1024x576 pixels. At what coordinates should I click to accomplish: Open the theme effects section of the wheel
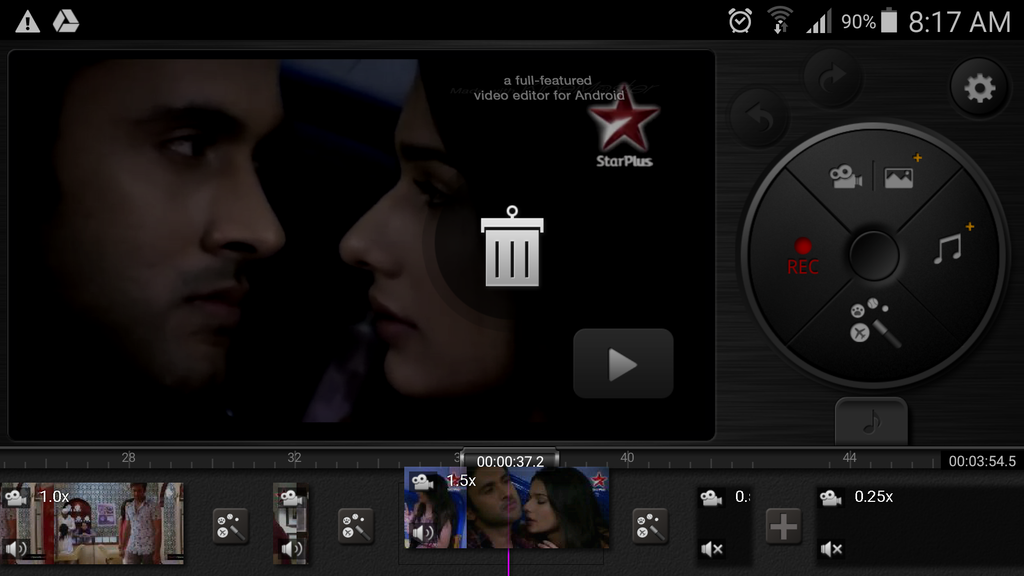(873, 323)
